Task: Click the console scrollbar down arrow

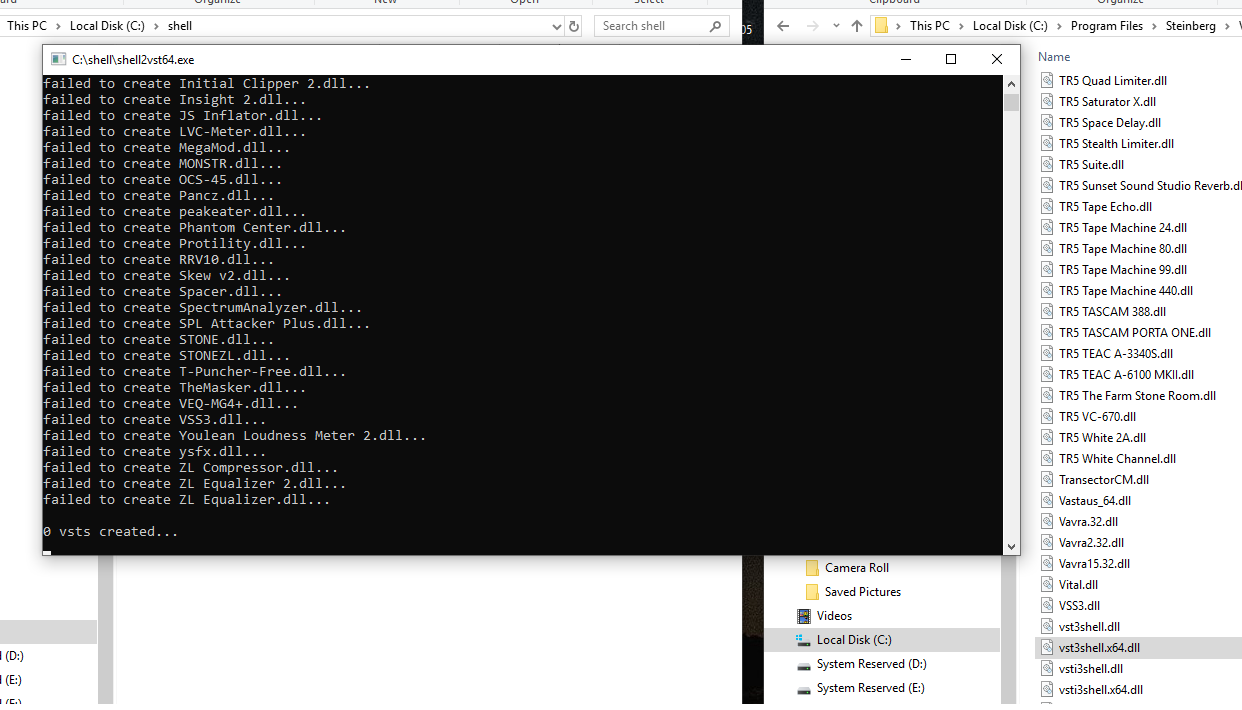Action: 1011,546
